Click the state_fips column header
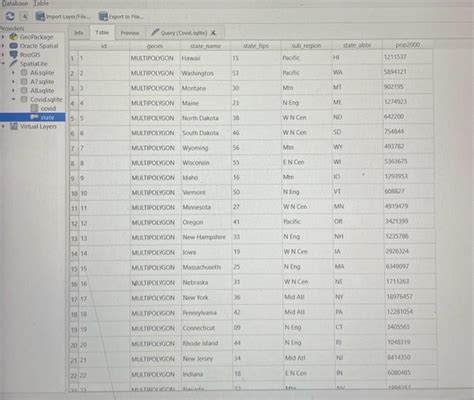Screen dimensions: 474x400 [x=256, y=45]
